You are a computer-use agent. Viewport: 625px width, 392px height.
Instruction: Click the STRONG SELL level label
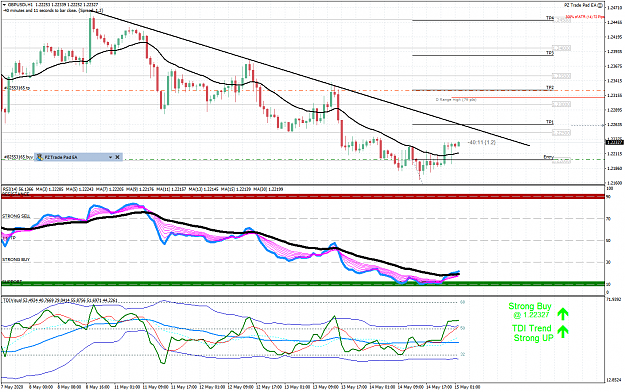pyautogui.click(x=16, y=217)
